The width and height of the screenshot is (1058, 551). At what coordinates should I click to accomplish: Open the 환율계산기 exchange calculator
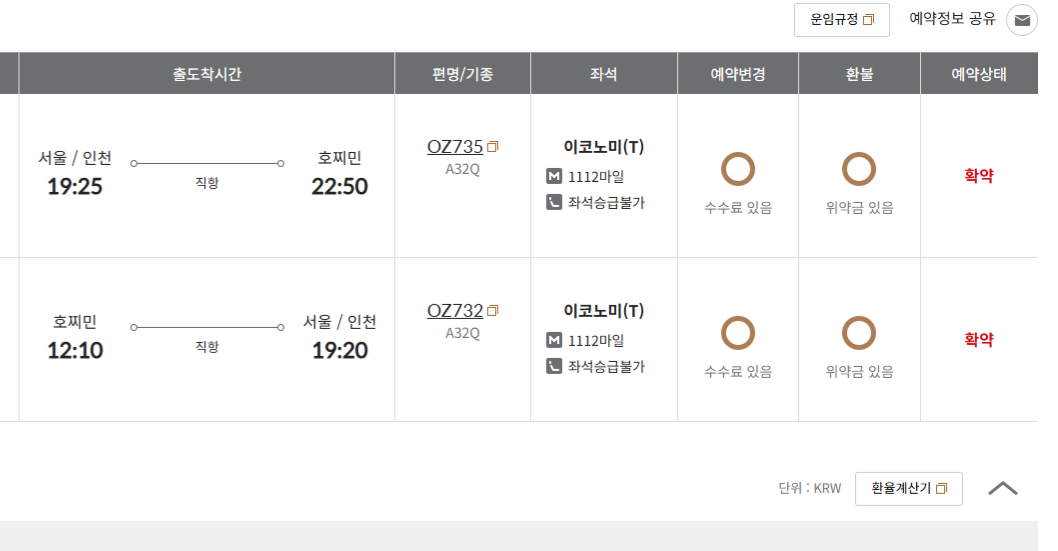click(909, 489)
